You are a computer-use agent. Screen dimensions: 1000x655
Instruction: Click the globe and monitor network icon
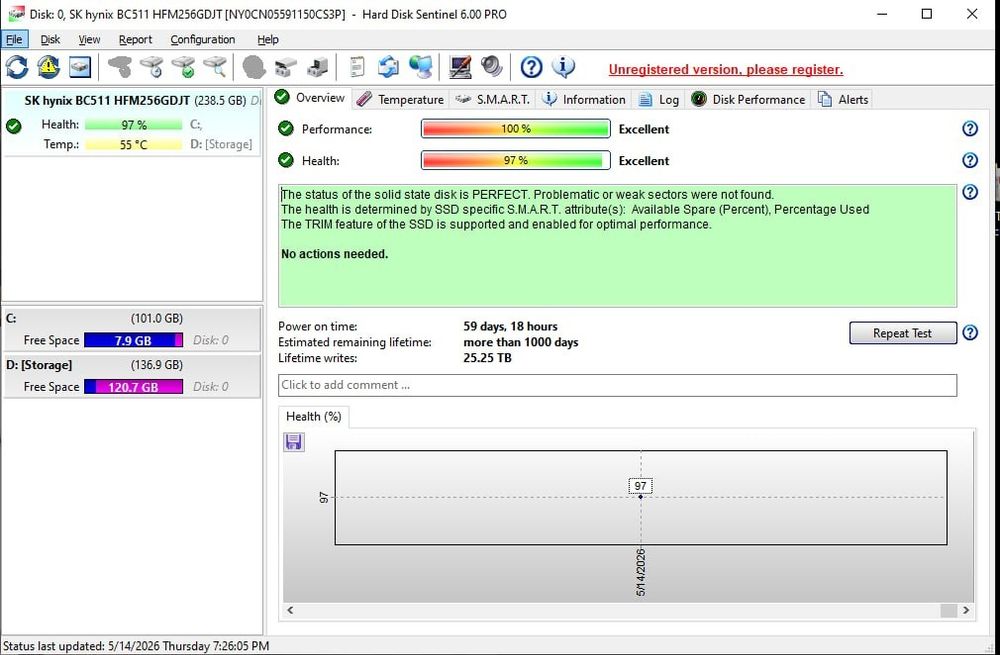(420, 67)
